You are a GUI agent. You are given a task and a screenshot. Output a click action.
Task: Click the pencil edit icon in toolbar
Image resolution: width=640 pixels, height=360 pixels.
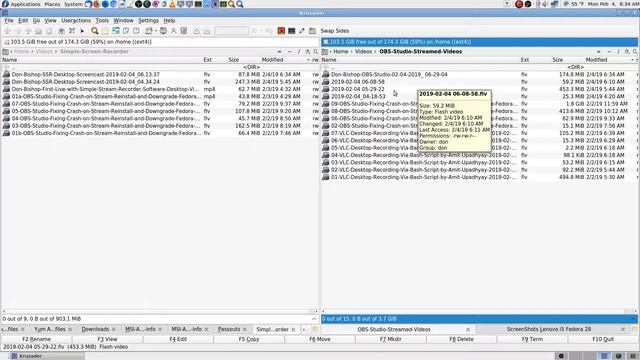(302, 31)
